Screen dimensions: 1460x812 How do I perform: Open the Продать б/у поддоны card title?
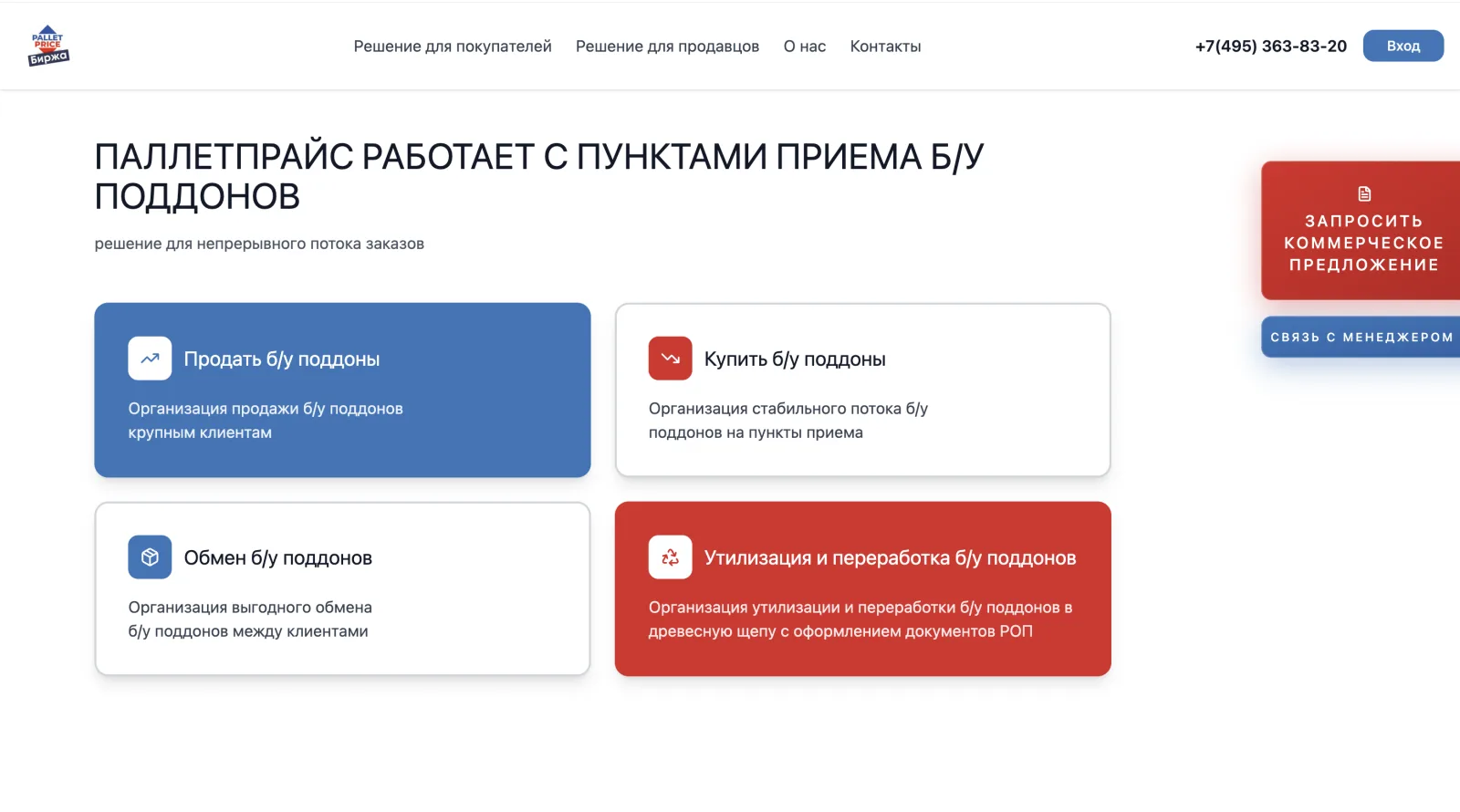(x=282, y=359)
